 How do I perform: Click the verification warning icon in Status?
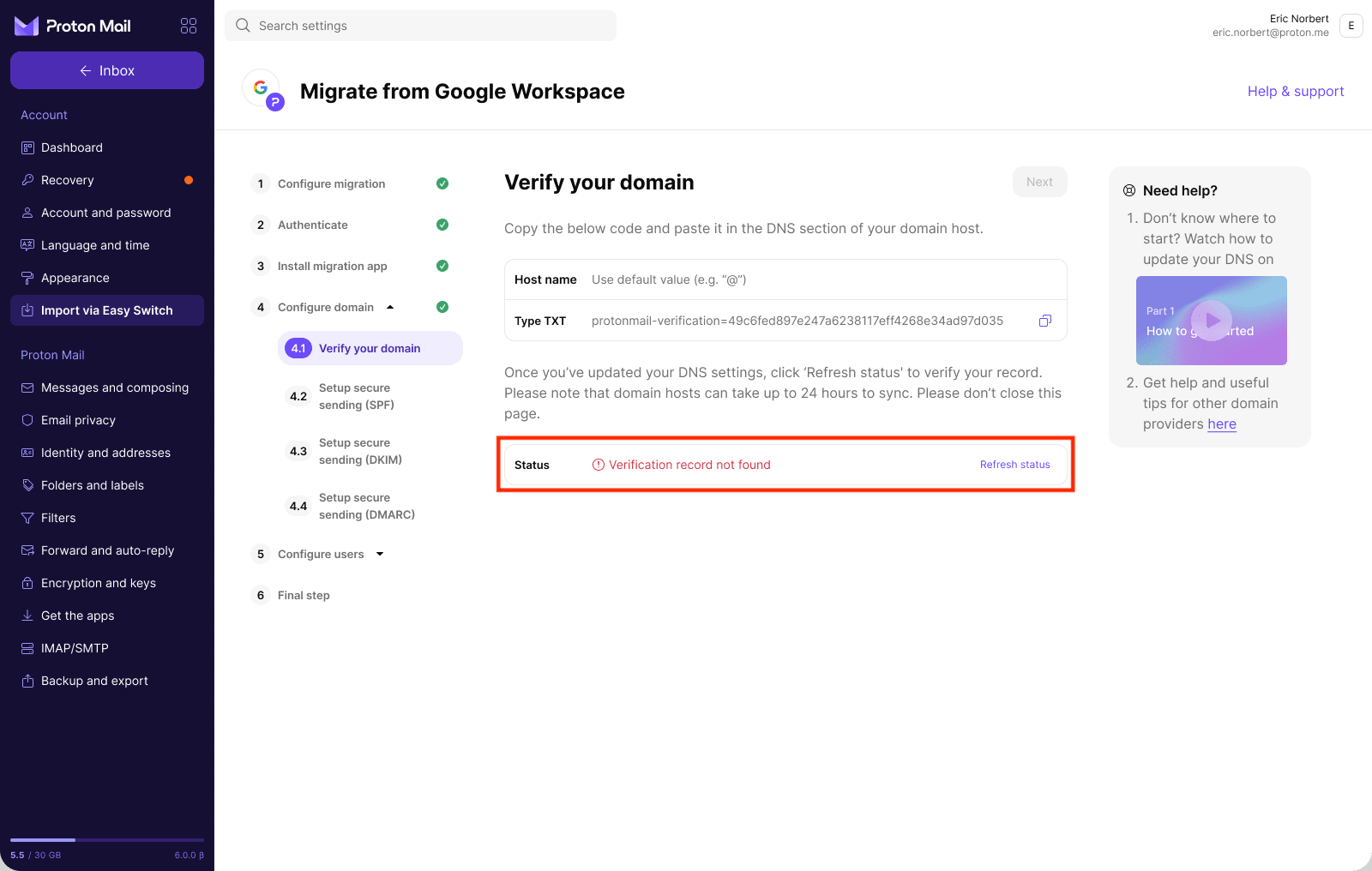(x=599, y=465)
